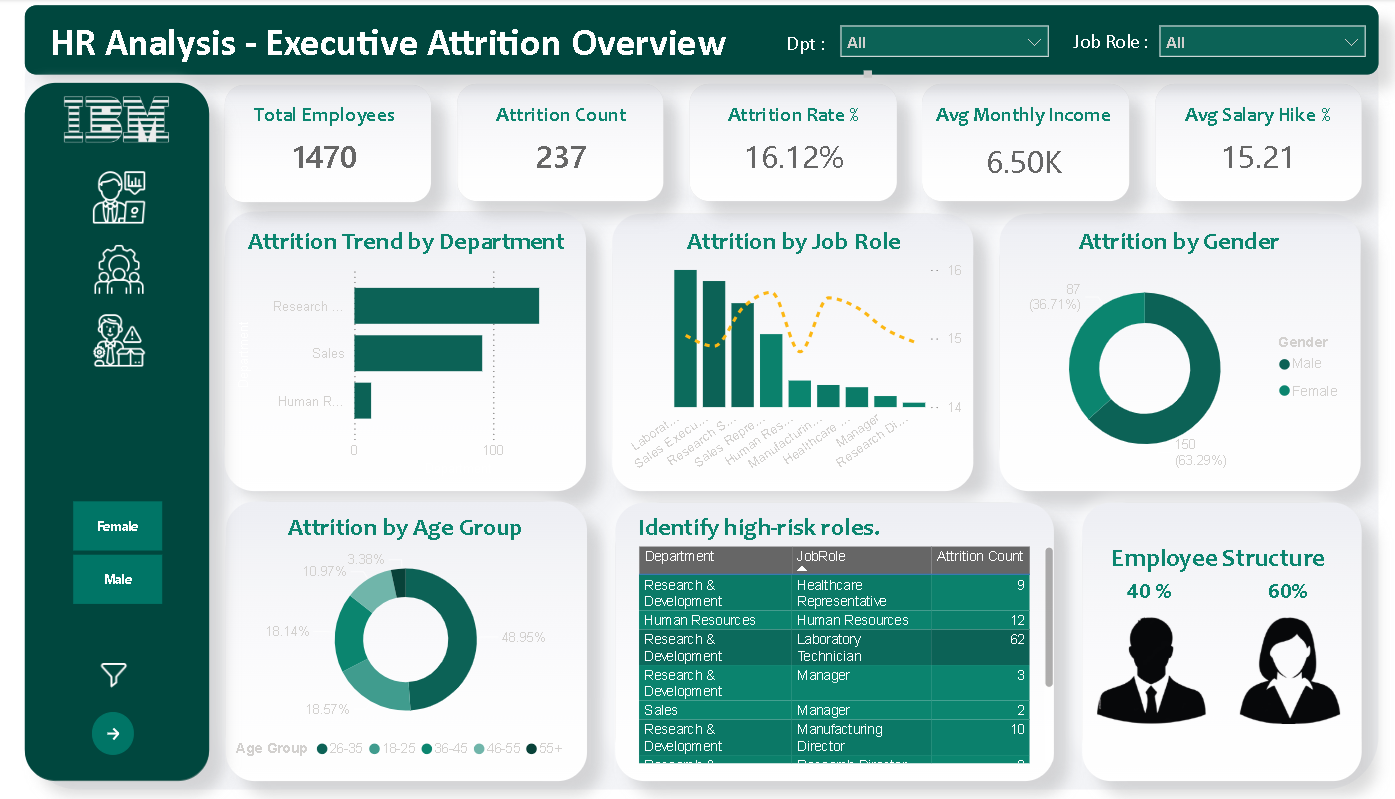The height and width of the screenshot is (799, 1395).
Task: Click the 40 % label above male figure
Action: click(x=1149, y=591)
